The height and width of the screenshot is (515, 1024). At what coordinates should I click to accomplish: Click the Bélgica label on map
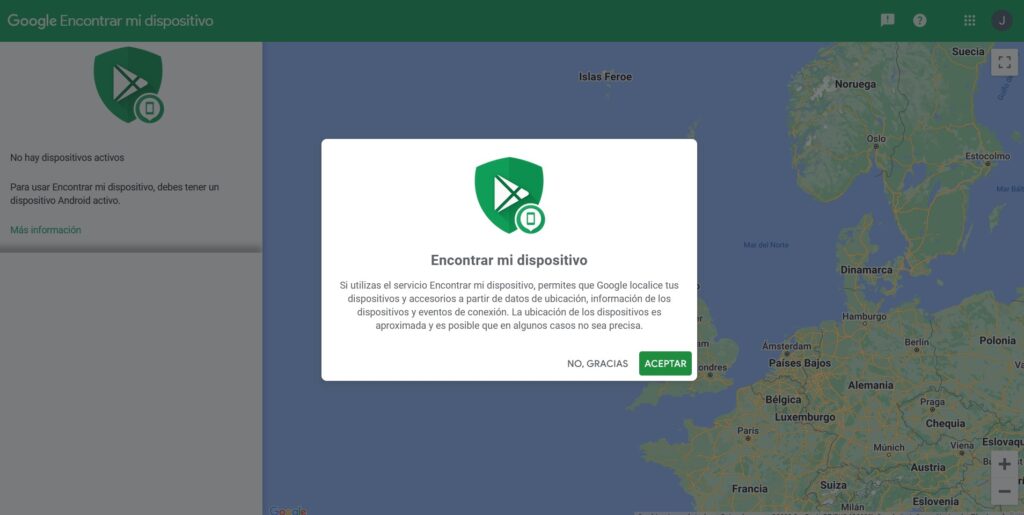pos(783,399)
